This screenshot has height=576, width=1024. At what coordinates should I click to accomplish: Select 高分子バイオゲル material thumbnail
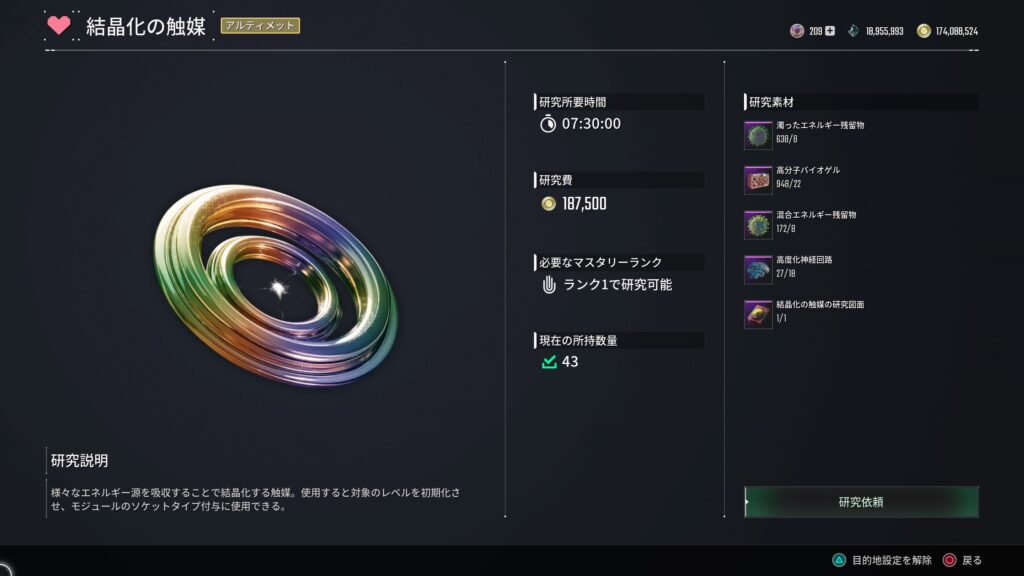click(758, 180)
